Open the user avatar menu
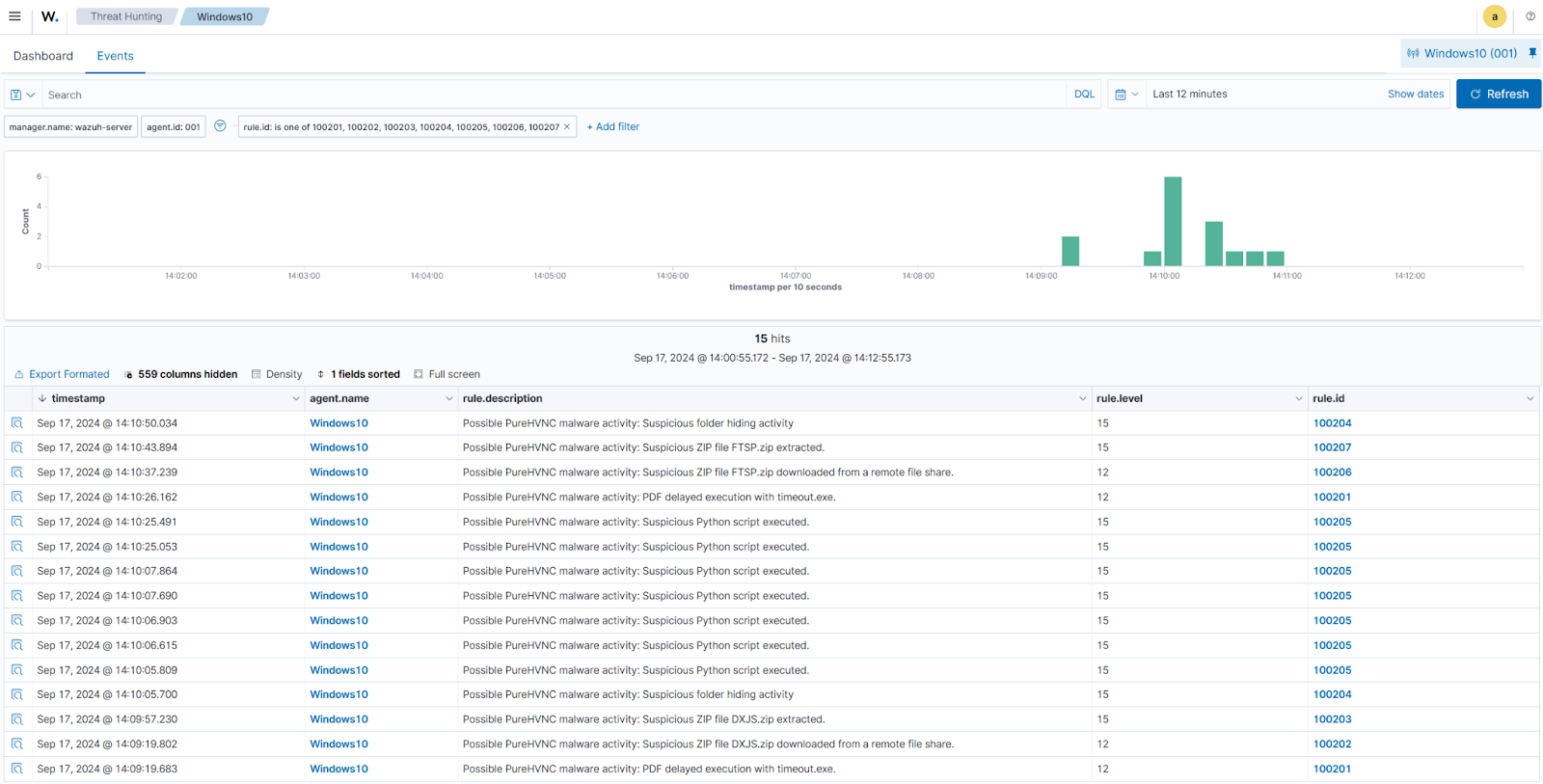 (x=1495, y=16)
